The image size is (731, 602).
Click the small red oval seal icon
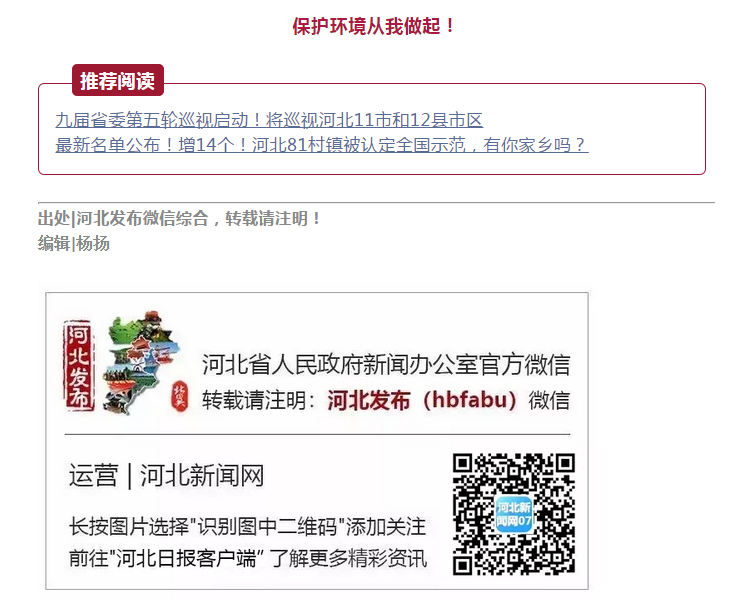tap(179, 397)
